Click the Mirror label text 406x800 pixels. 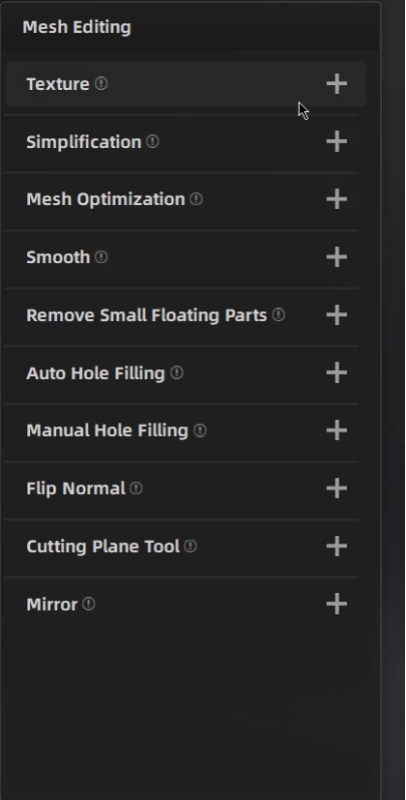click(52, 605)
